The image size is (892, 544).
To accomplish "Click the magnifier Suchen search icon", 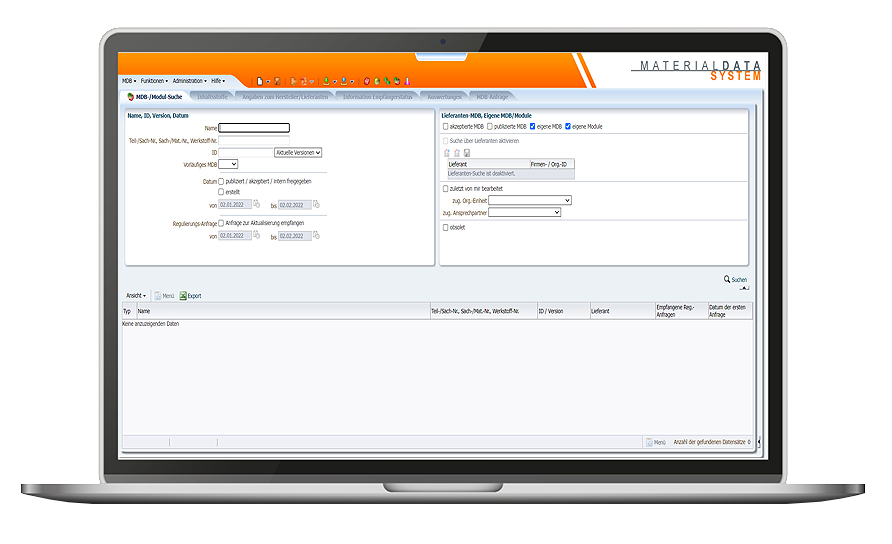I will pyautogui.click(x=727, y=280).
